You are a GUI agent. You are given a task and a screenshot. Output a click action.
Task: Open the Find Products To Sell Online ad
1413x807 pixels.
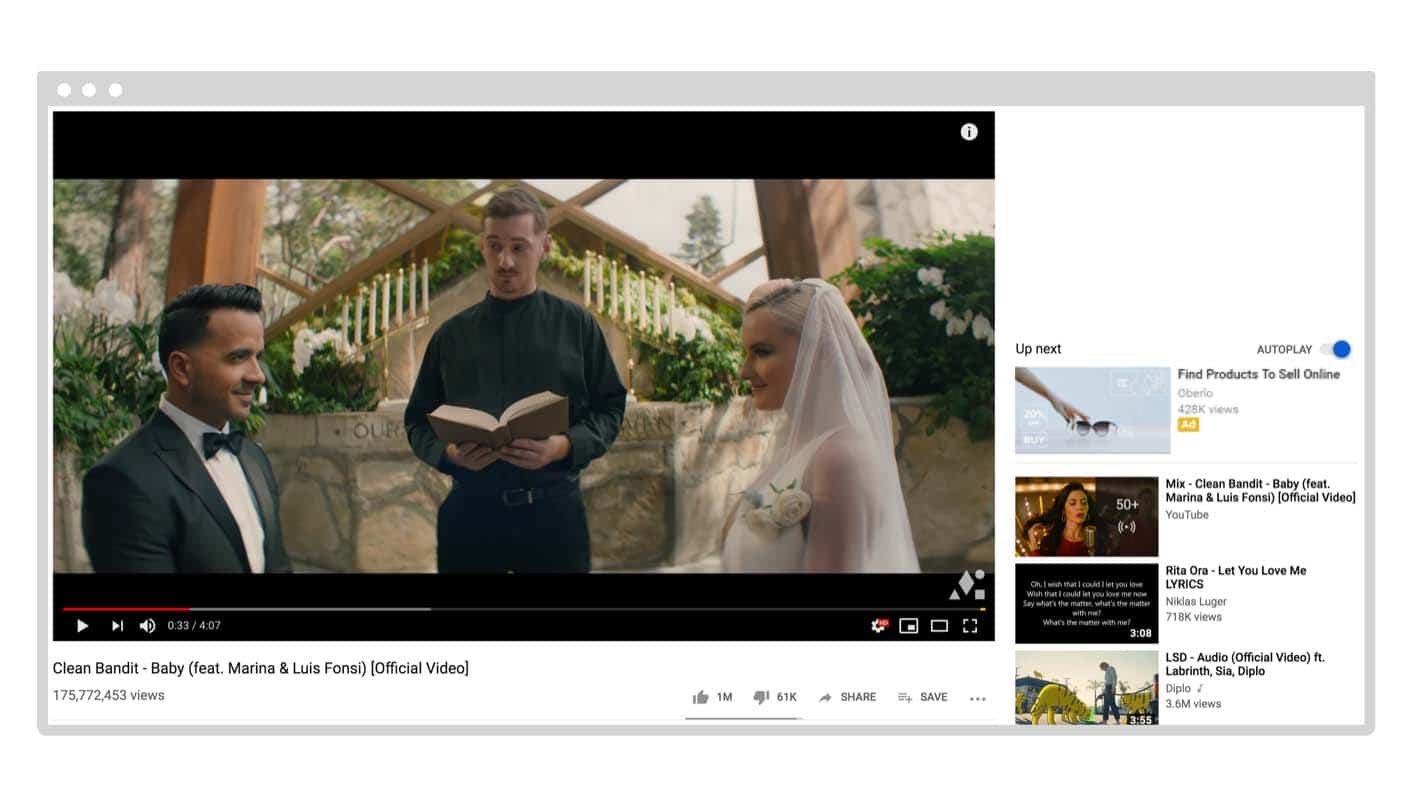tap(1258, 374)
